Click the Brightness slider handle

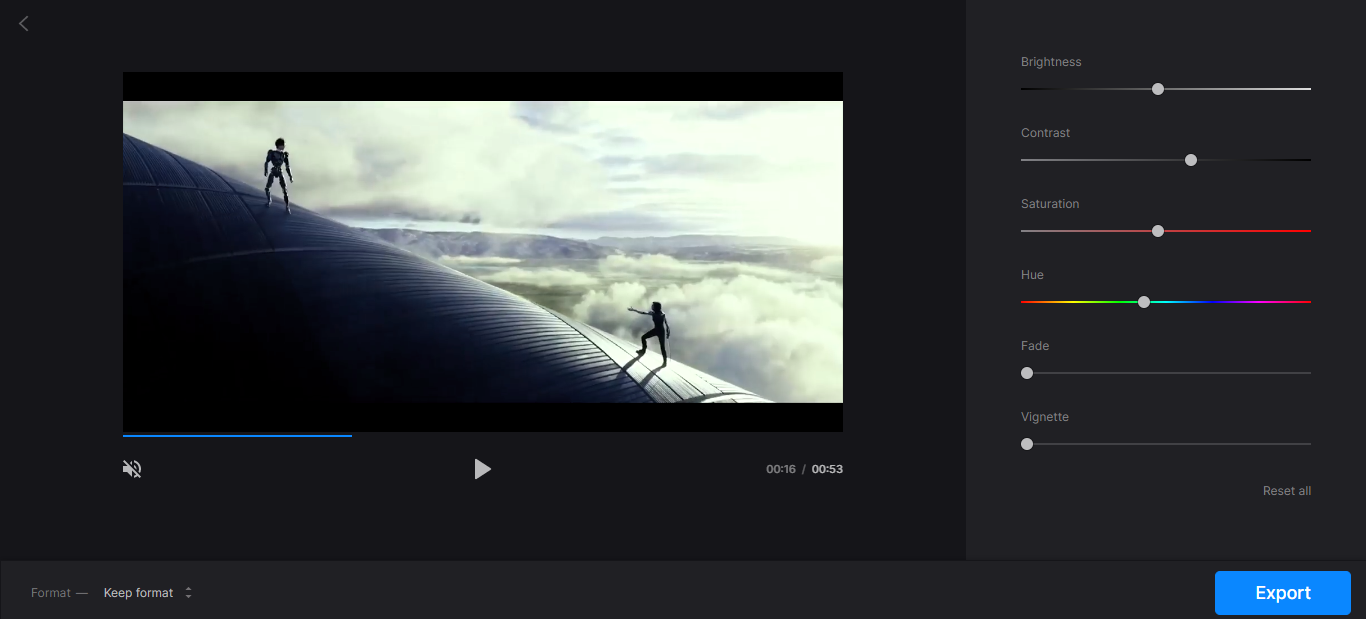click(x=1158, y=89)
